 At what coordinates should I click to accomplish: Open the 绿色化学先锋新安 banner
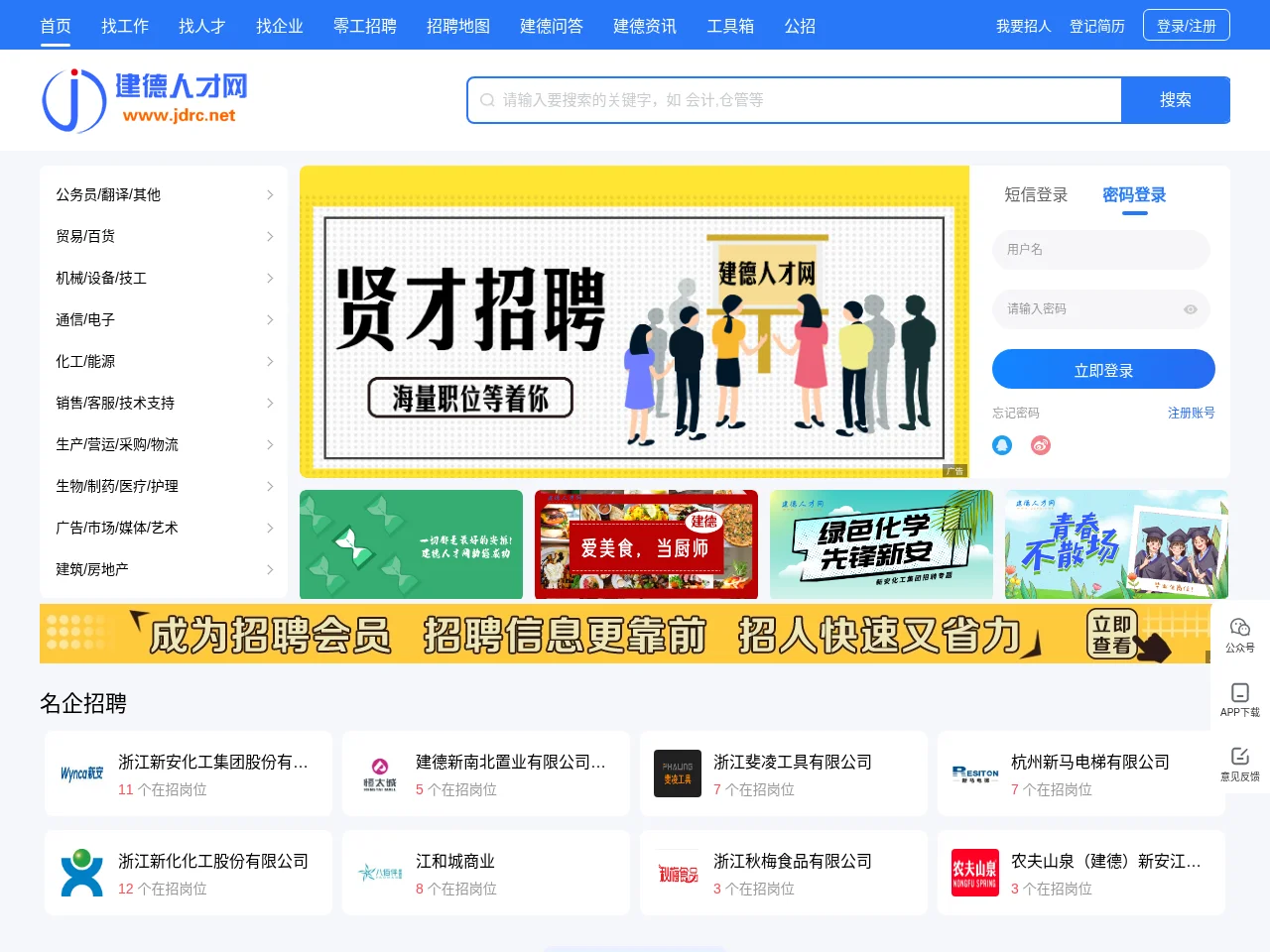click(881, 544)
